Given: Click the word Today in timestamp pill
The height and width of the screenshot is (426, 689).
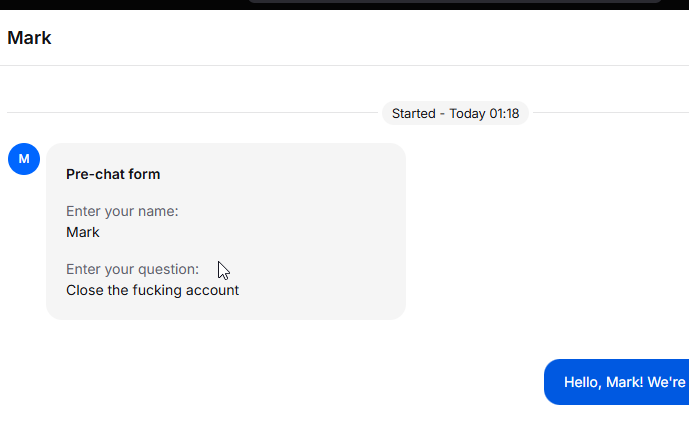Looking at the screenshot, I should pyautogui.click(x=467, y=114).
